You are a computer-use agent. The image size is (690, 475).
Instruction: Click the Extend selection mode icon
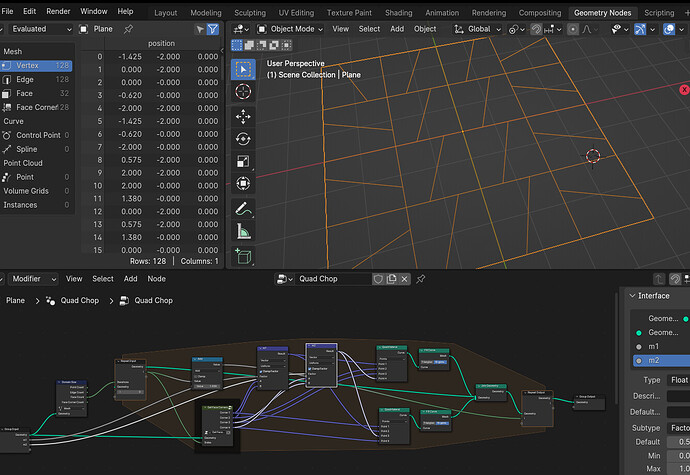coord(249,45)
